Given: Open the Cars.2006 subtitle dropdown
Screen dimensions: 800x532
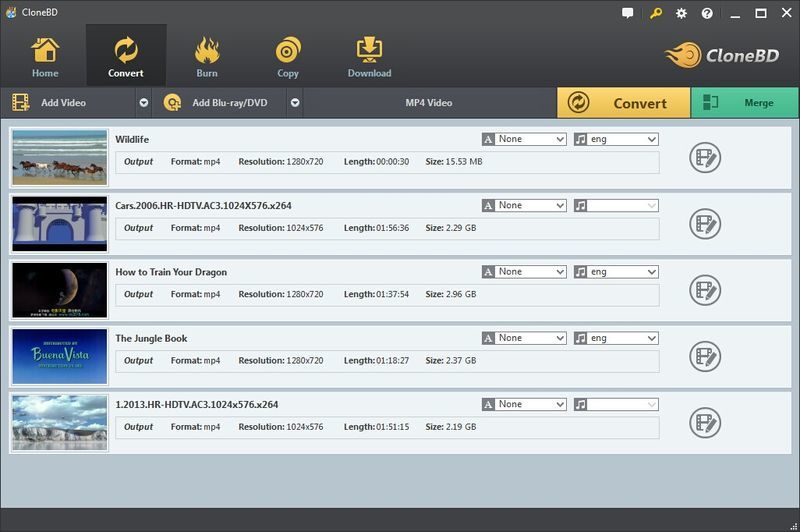Looking at the screenshot, I should click(x=531, y=206).
